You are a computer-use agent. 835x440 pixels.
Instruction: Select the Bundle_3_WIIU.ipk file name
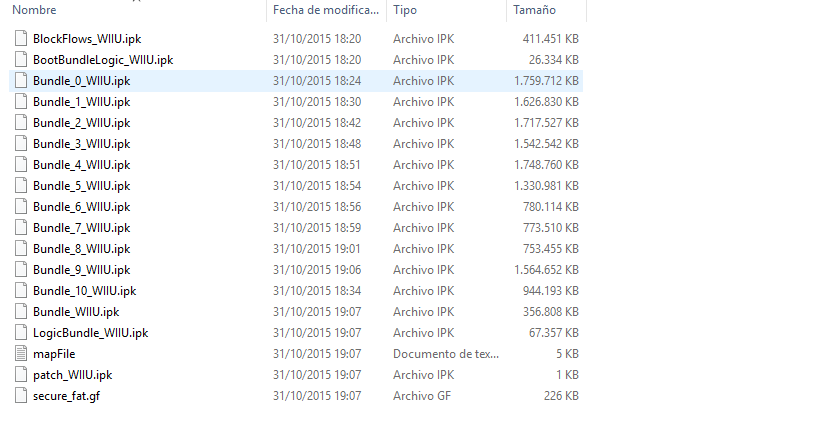tap(81, 144)
